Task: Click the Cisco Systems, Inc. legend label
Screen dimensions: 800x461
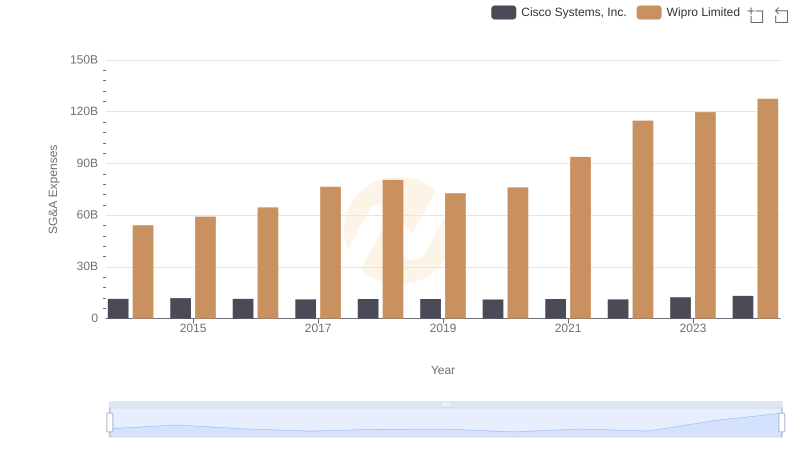Action: pos(573,12)
